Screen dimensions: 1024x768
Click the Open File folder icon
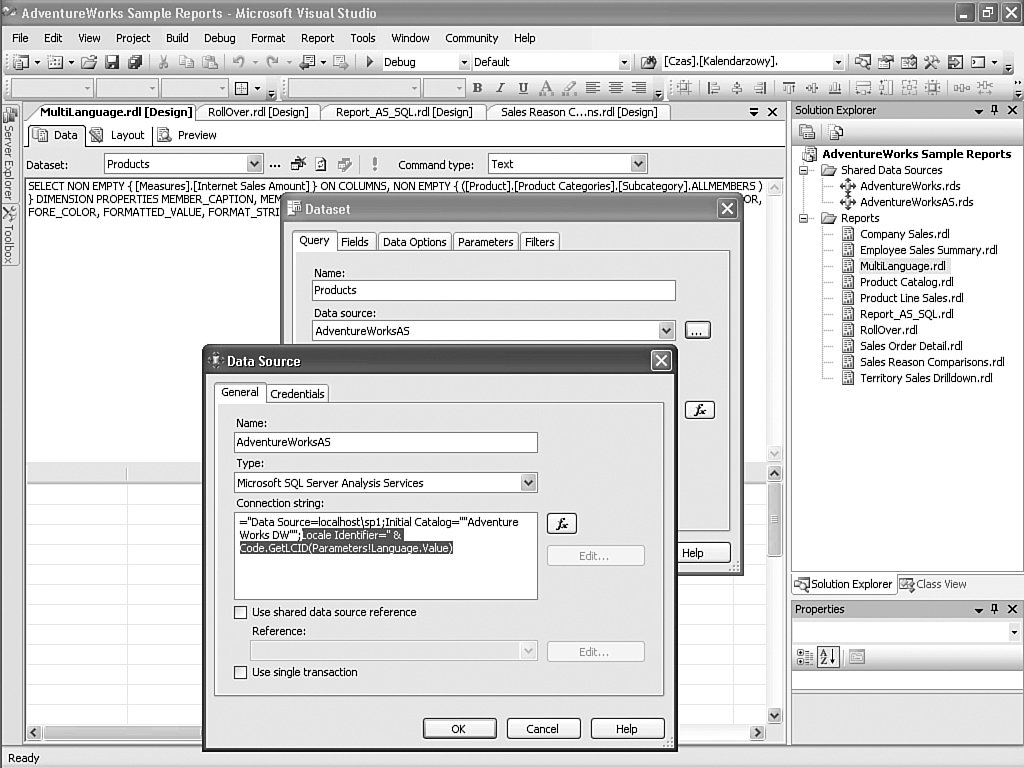(x=89, y=62)
